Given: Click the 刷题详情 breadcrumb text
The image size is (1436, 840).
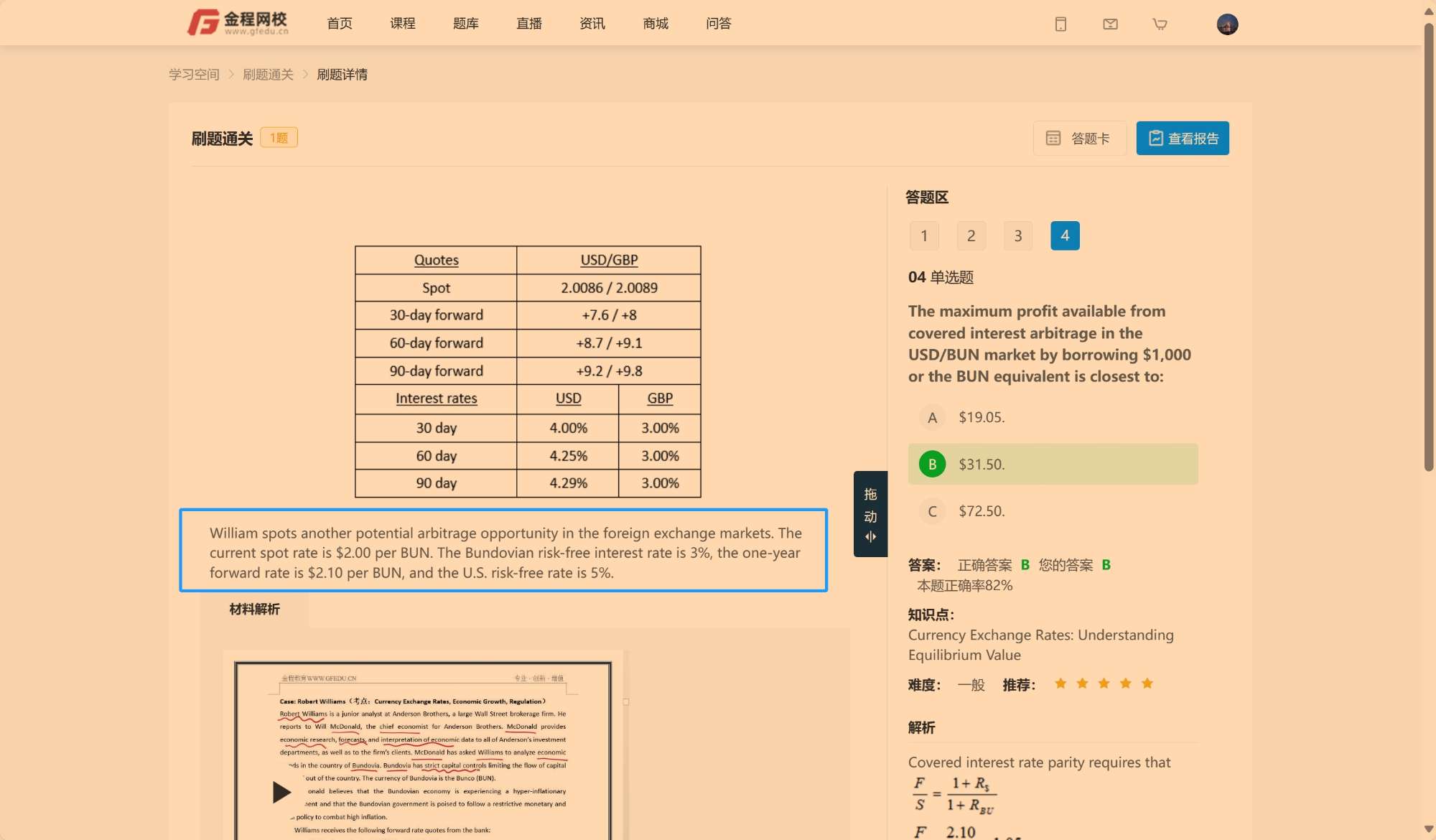Looking at the screenshot, I should coord(342,75).
